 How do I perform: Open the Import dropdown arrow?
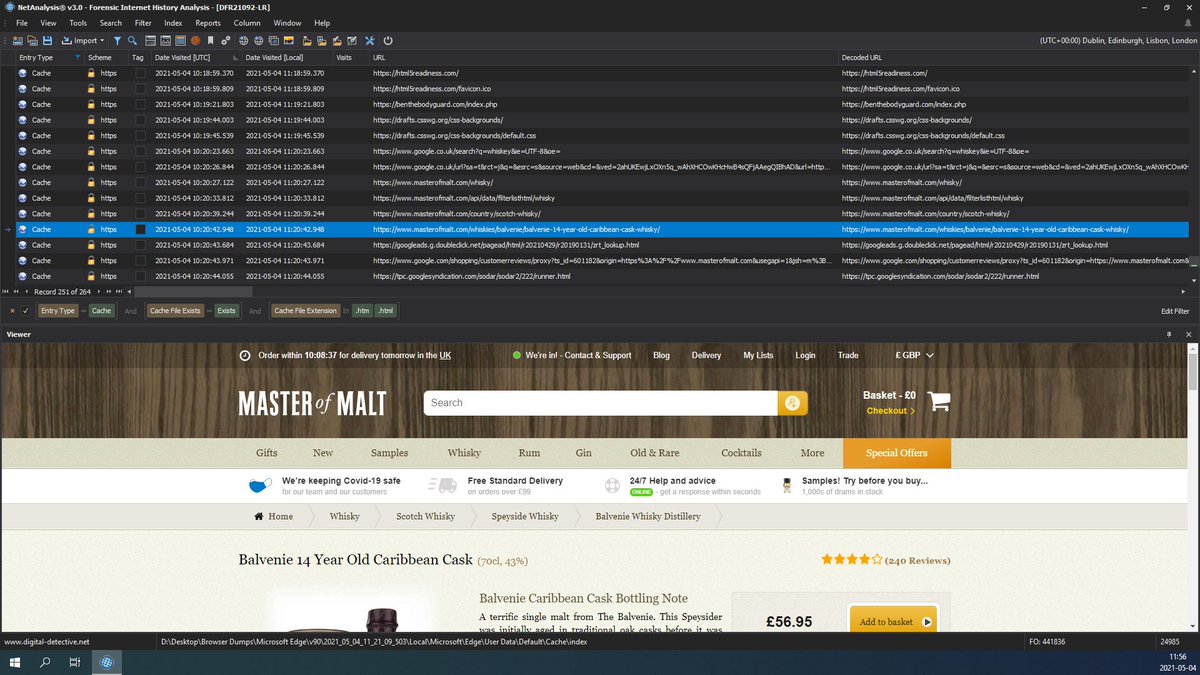[103, 41]
